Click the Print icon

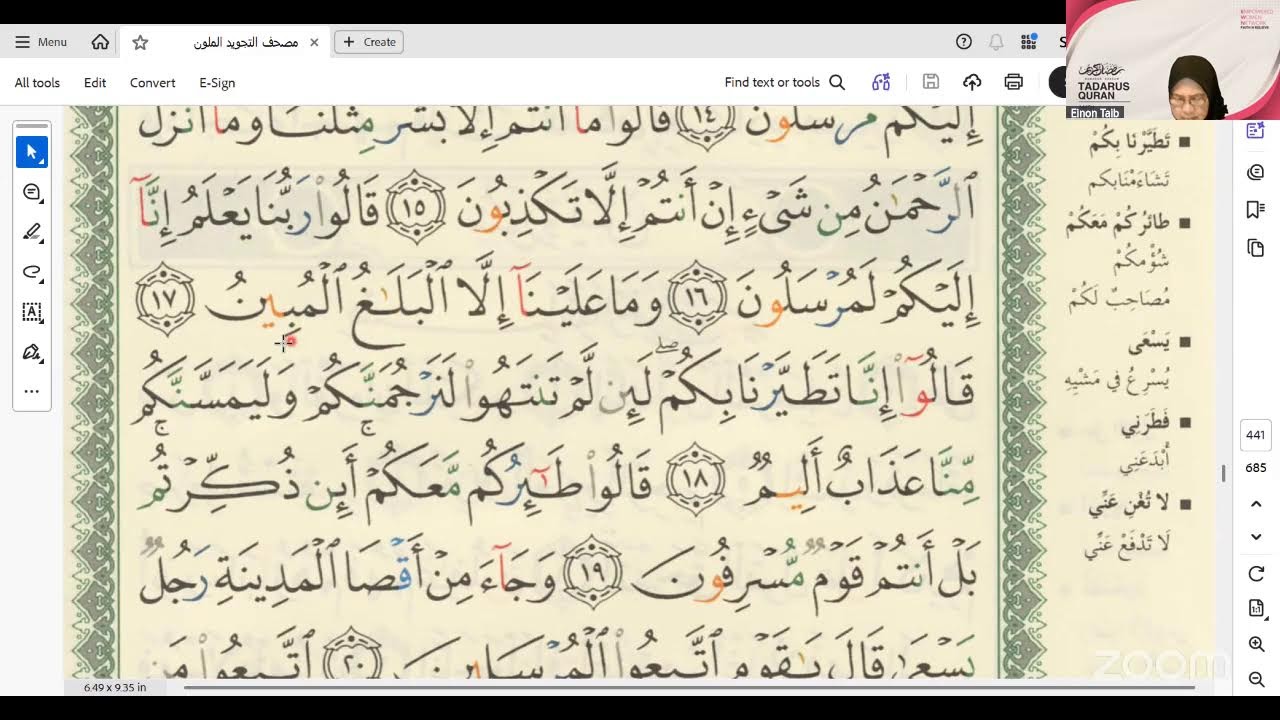pyautogui.click(x=1013, y=83)
